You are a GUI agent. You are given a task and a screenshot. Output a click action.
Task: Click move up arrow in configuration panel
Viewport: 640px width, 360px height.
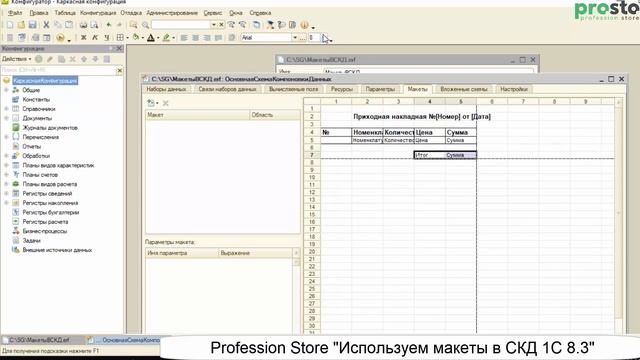84,59
